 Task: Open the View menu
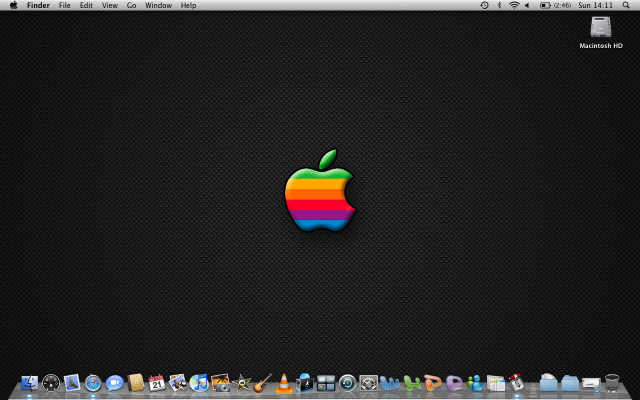(110, 5)
